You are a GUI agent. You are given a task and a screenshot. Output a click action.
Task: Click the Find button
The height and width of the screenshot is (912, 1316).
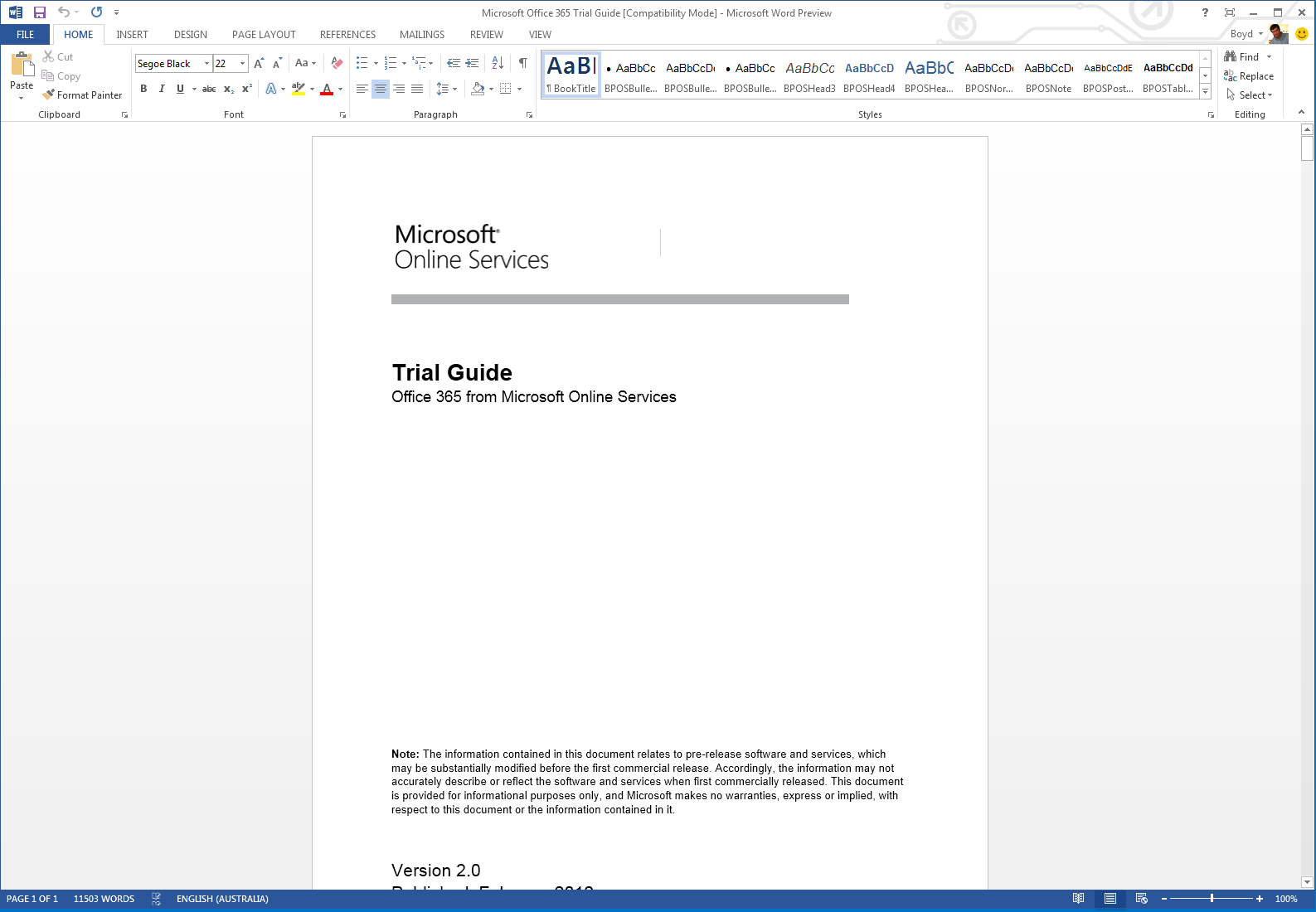(x=1242, y=57)
